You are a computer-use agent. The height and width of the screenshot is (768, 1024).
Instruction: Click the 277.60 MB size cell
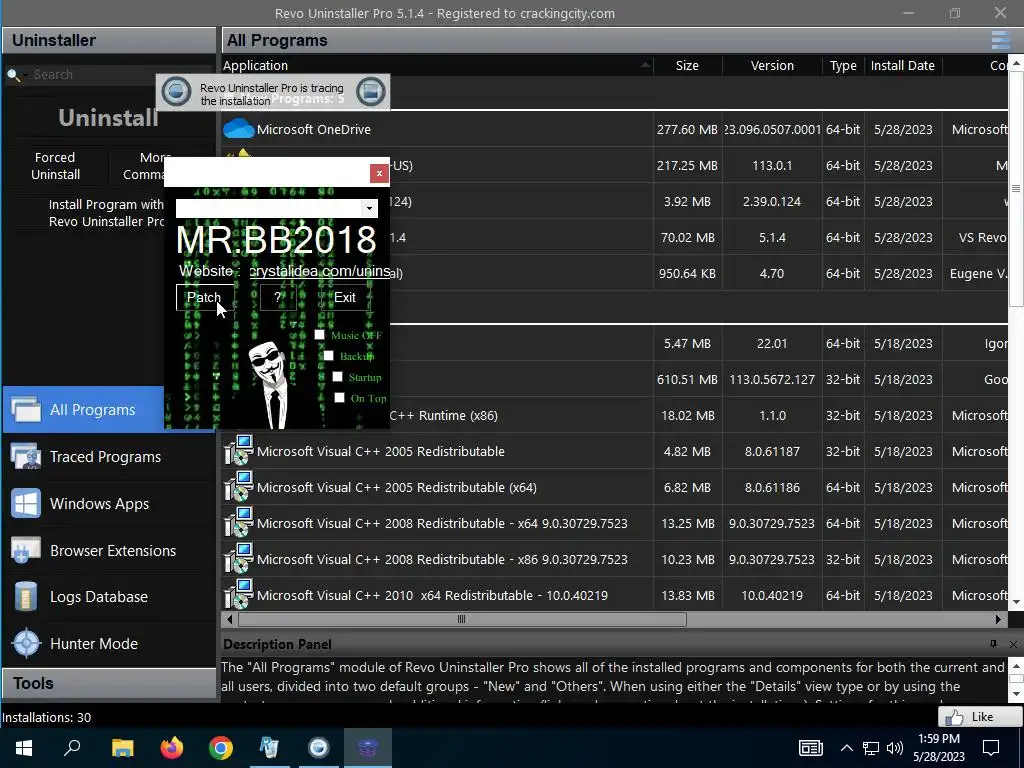point(687,129)
